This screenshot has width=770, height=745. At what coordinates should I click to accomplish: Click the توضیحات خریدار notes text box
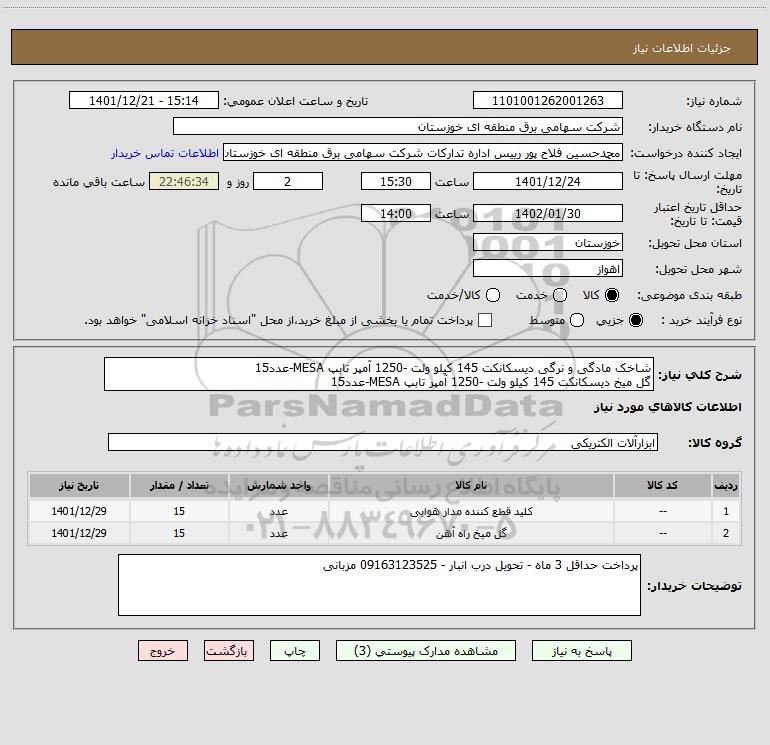(380, 585)
